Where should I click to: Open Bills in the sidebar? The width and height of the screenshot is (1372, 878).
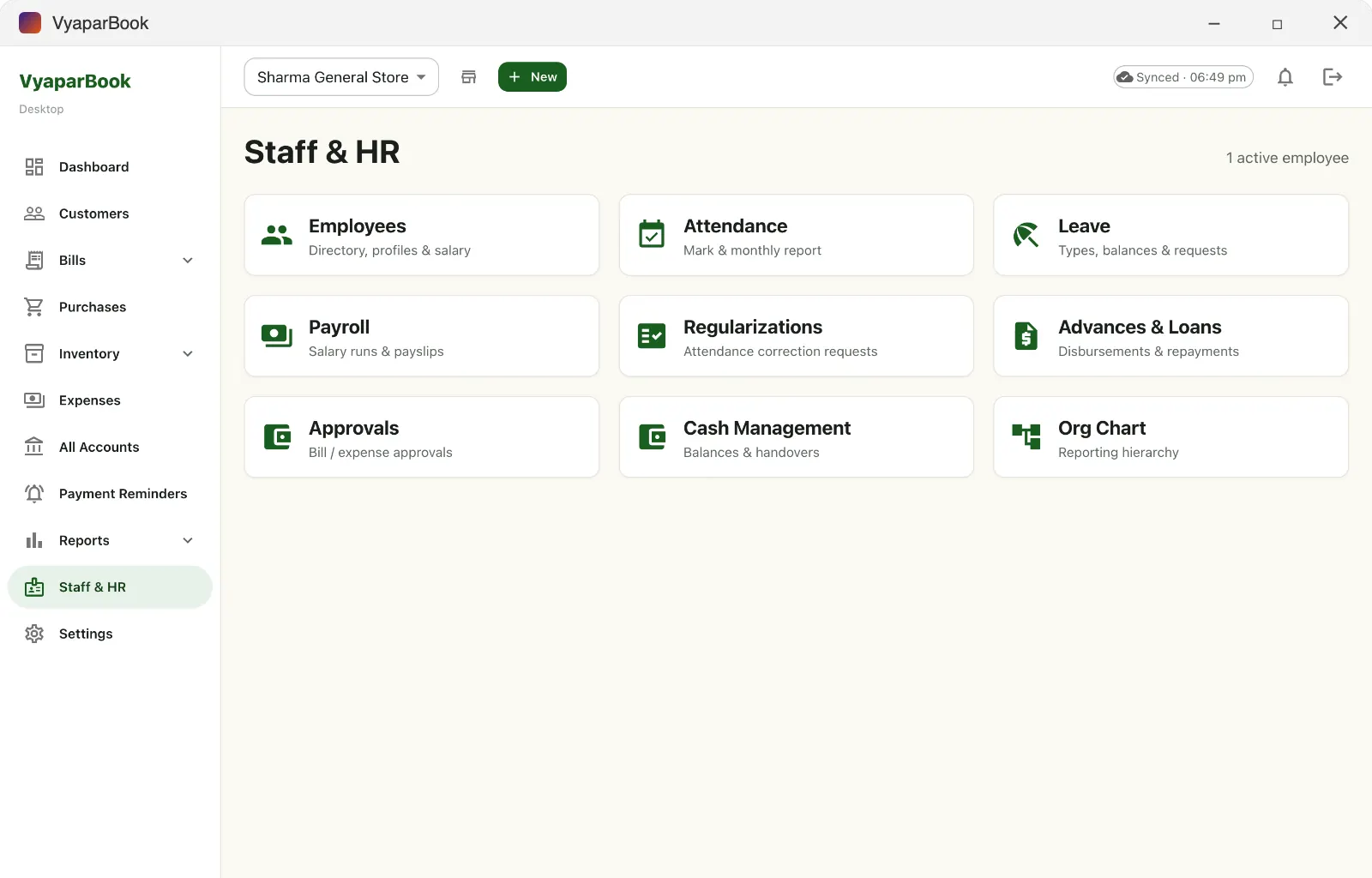tap(110, 261)
